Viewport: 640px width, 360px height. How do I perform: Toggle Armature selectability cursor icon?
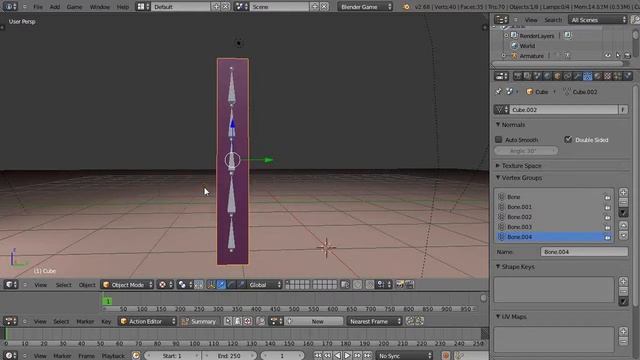(618, 56)
